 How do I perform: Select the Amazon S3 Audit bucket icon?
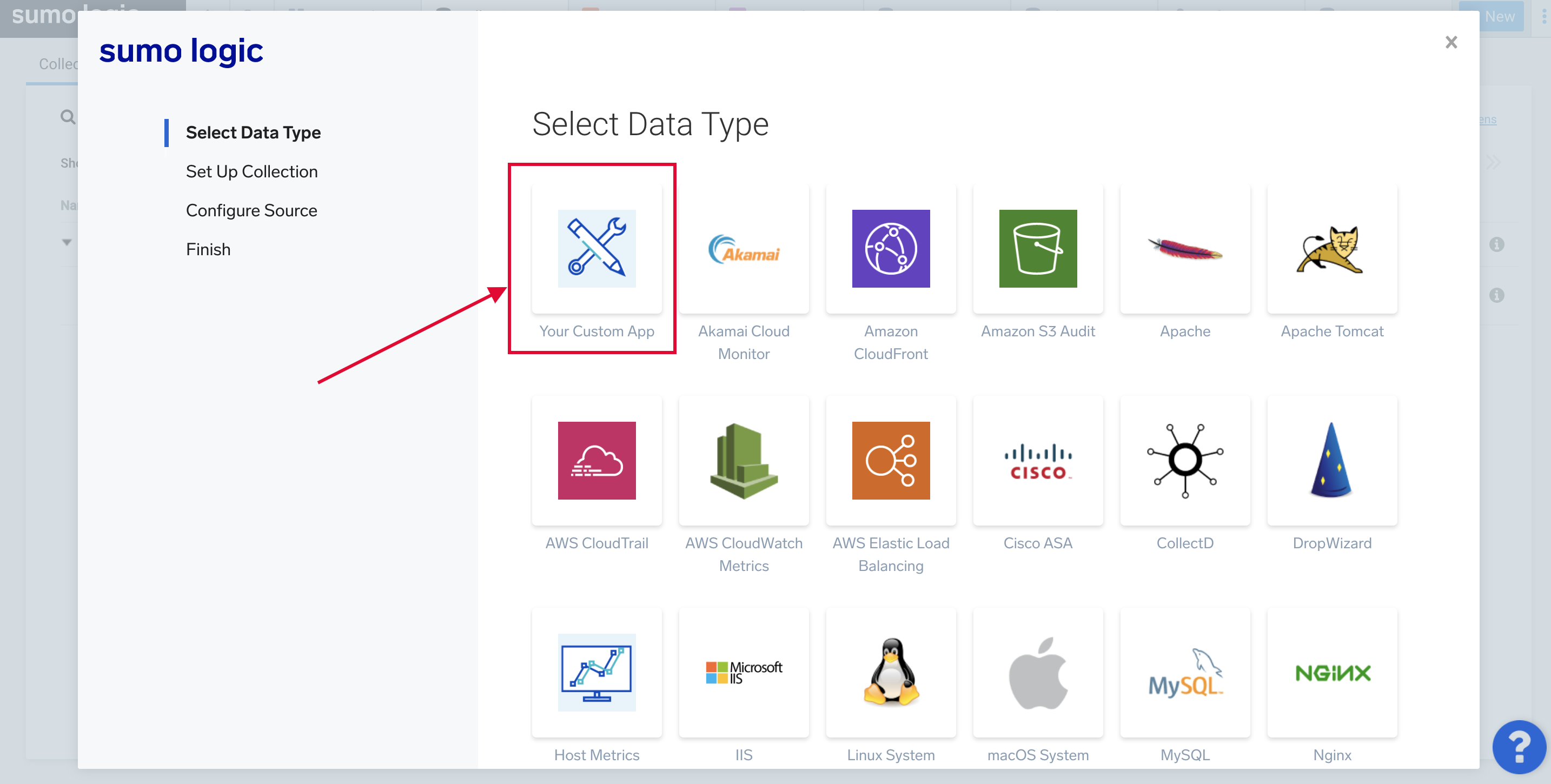[1037, 249]
